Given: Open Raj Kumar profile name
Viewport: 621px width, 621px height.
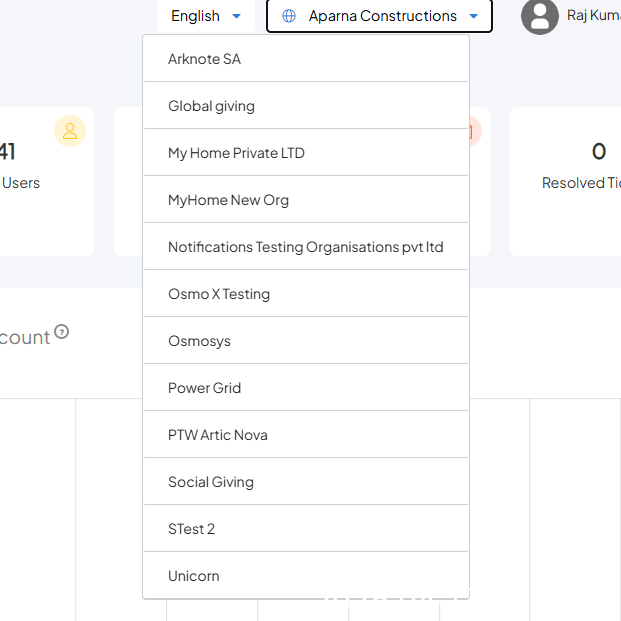Looking at the screenshot, I should 594,16.
